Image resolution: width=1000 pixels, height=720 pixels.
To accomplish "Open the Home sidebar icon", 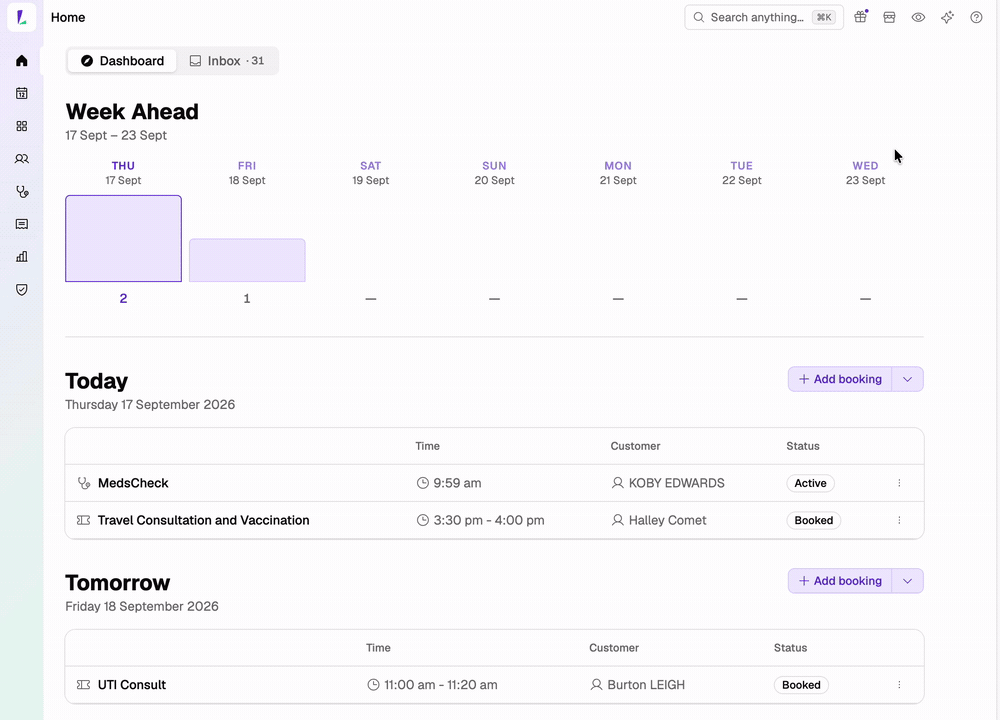I will 22,61.
